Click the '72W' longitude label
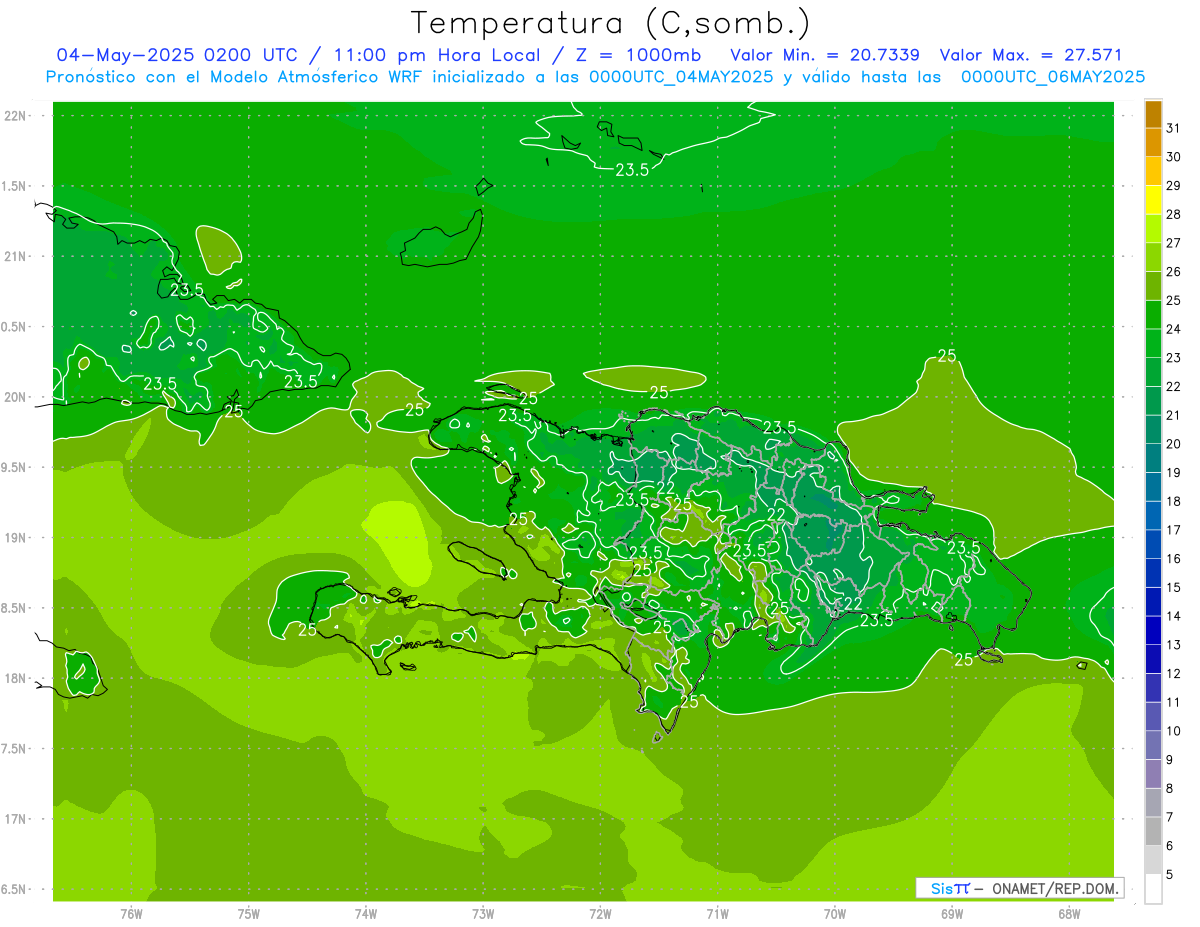Viewport: 1200px width, 927px height. click(600, 914)
